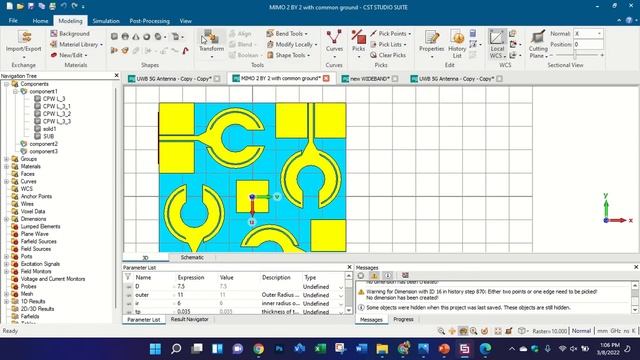Screen dimensions: 640x360
Task: Adjust the Sectional View position slider
Action: [576, 55]
